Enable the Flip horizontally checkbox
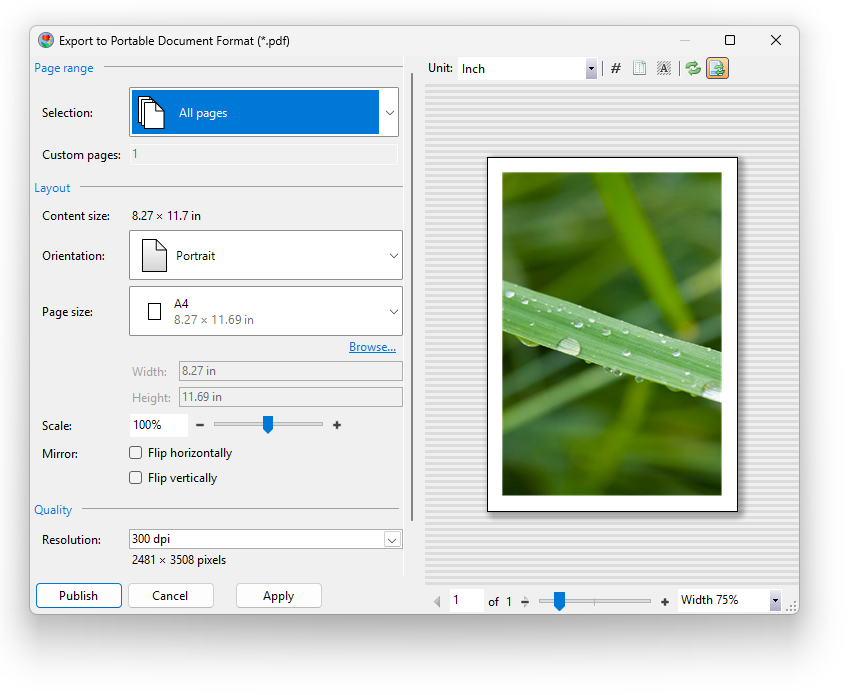Screen dimensions: 855x695 (136, 453)
